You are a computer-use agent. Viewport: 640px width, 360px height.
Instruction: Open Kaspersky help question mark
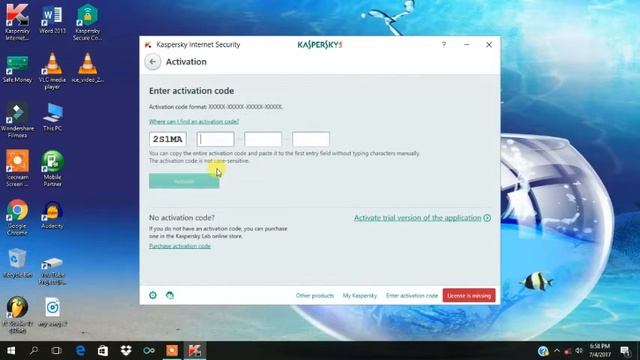[444, 44]
